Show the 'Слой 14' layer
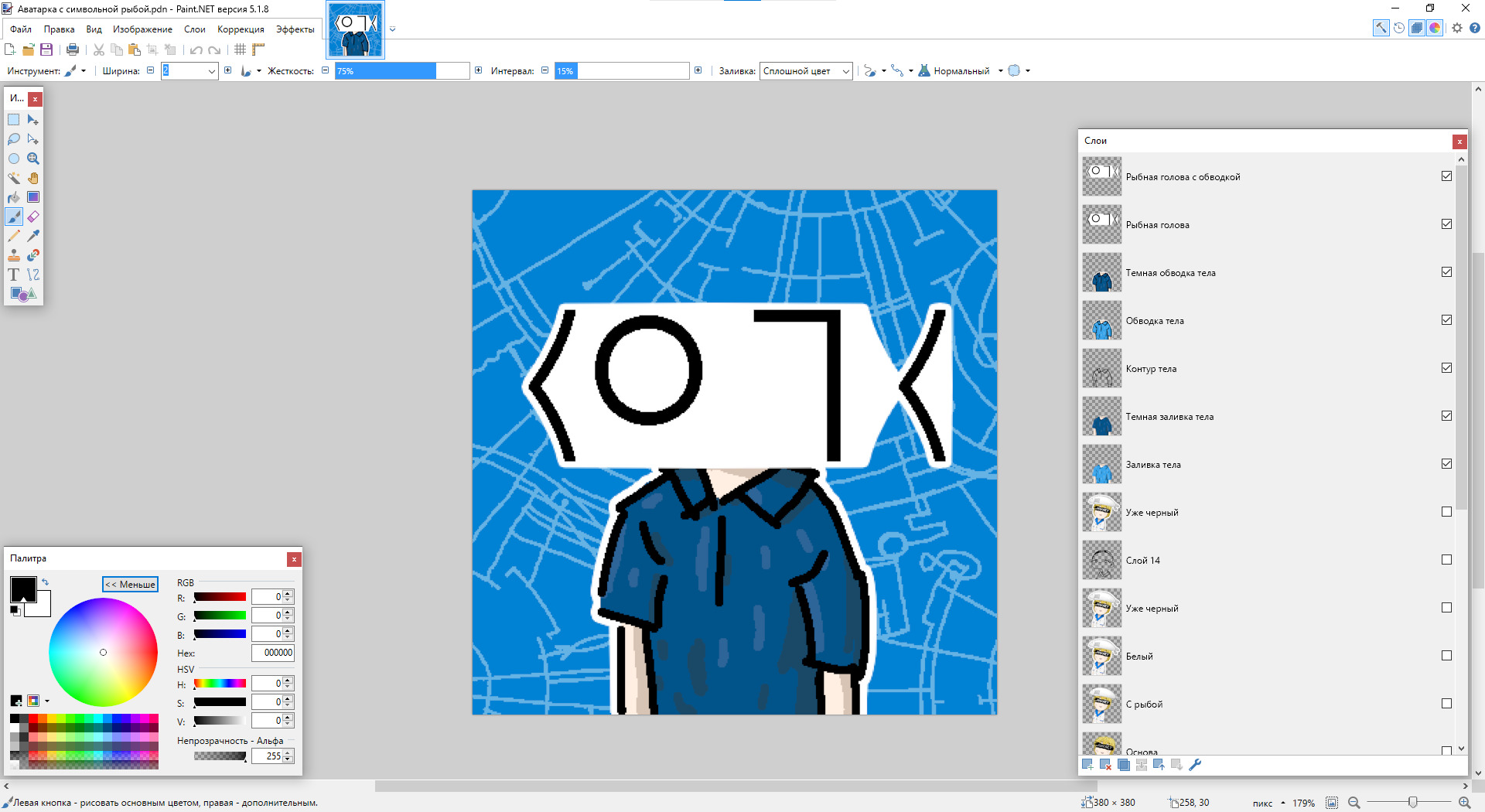Viewport: 1485px width, 812px height. [x=1446, y=560]
